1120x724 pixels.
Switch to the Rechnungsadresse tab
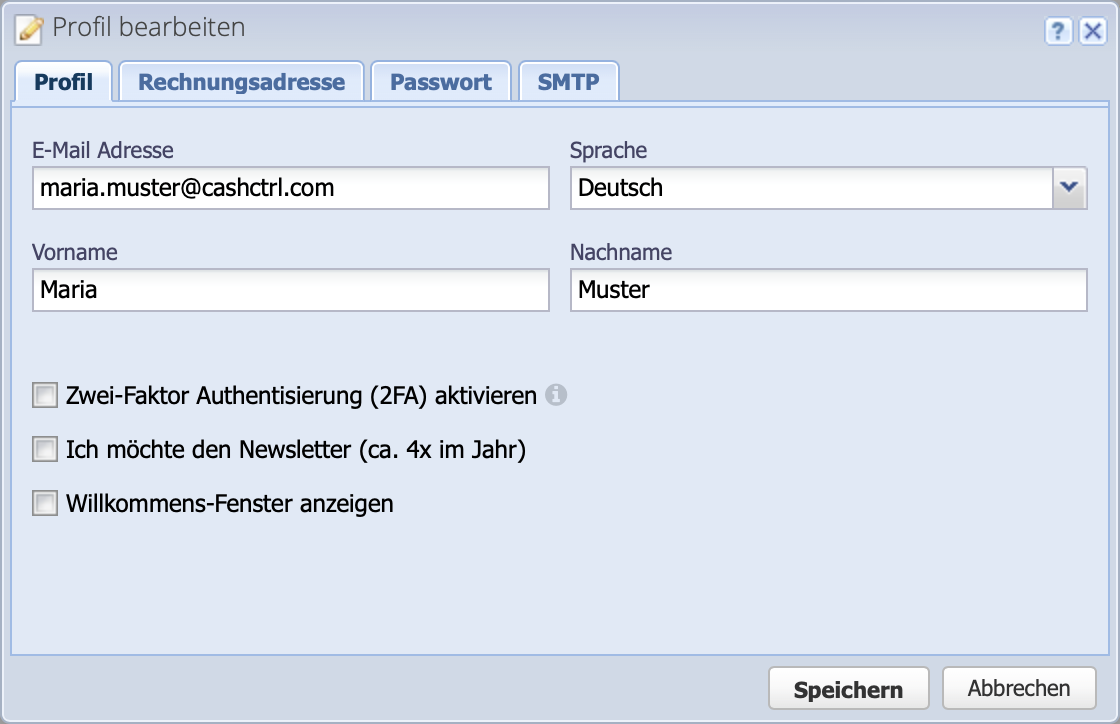click(x=241, y=81)
